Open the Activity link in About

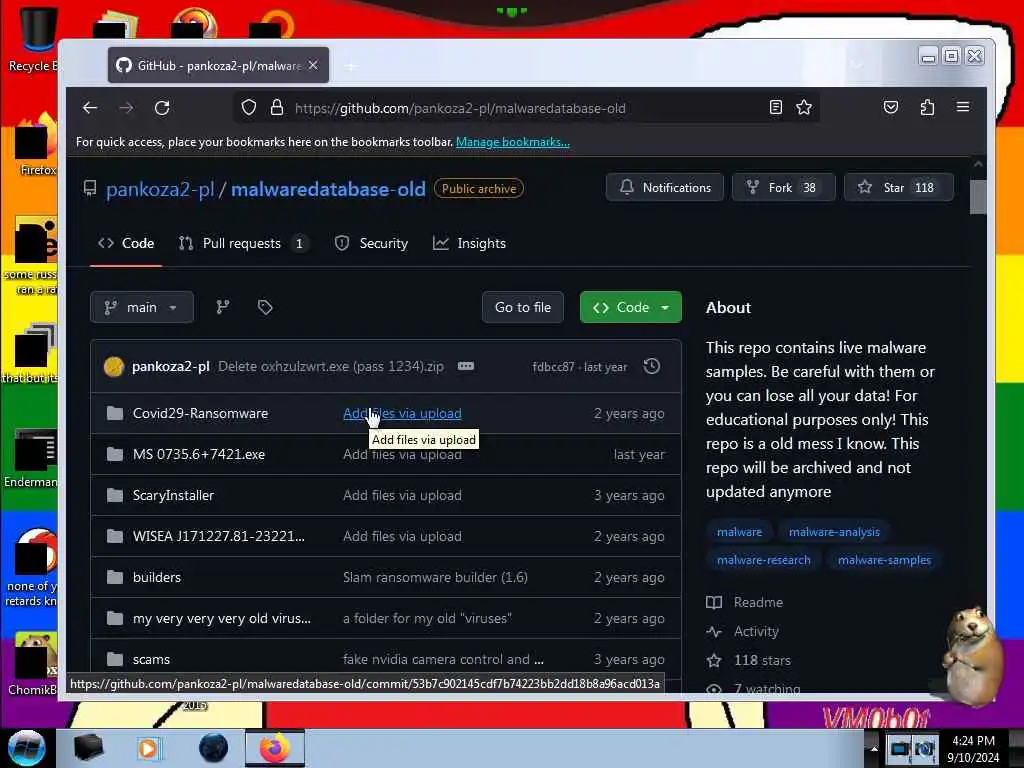click(743, 632)
